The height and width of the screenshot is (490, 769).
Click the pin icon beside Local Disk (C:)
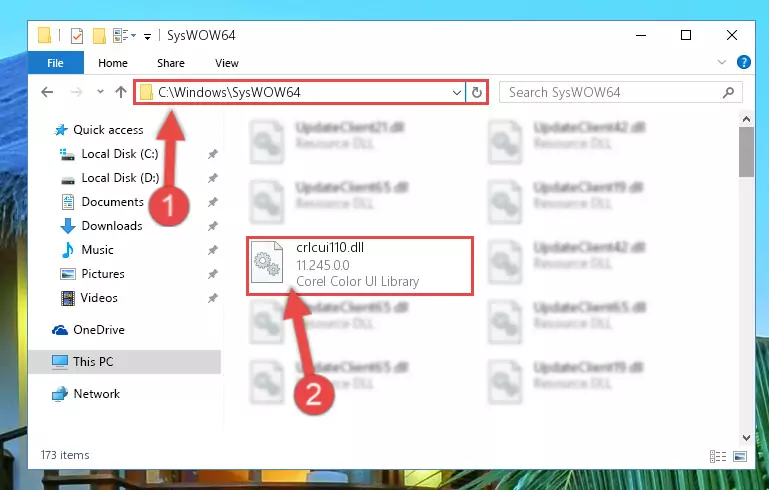click(x=212, y=154)
